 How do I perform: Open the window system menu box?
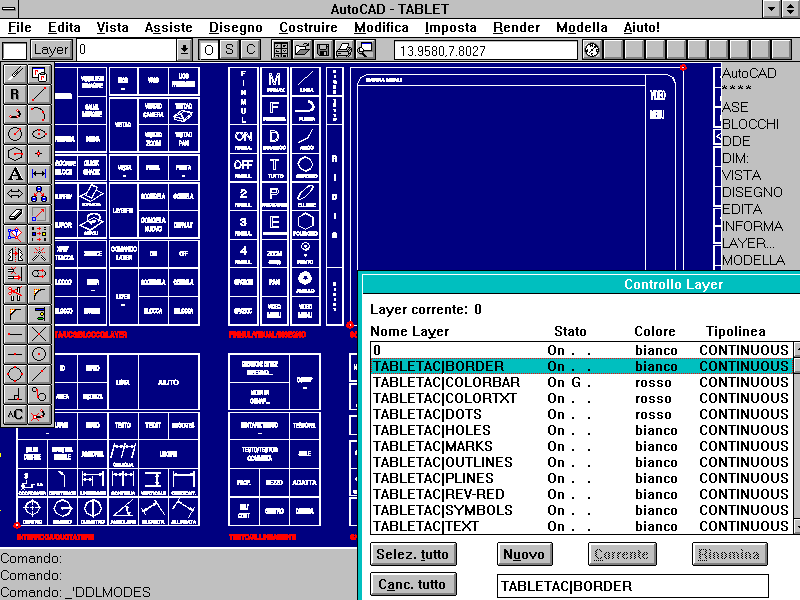[x=9, y=9]
